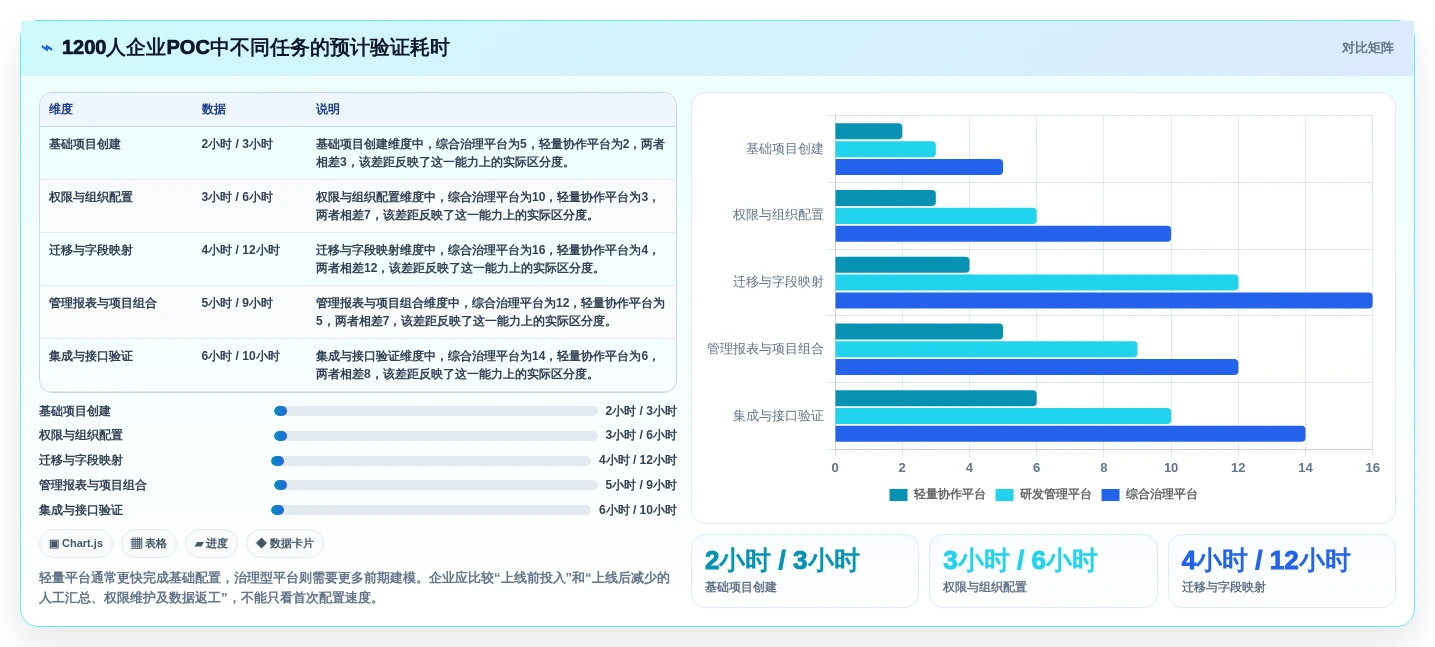Toggle 轻量协作平台 legend swatch
This screenshot has width=1435, height=647.
(898, 494)
